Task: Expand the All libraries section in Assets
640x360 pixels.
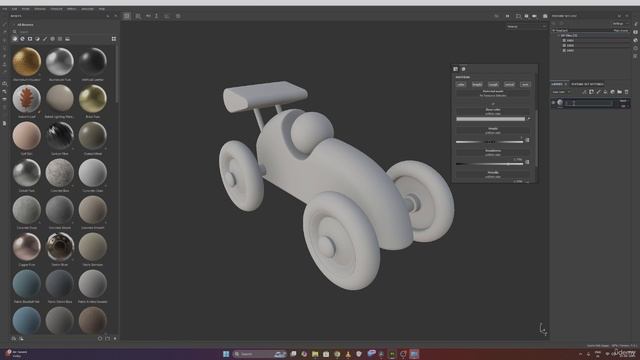Action: 14,25
